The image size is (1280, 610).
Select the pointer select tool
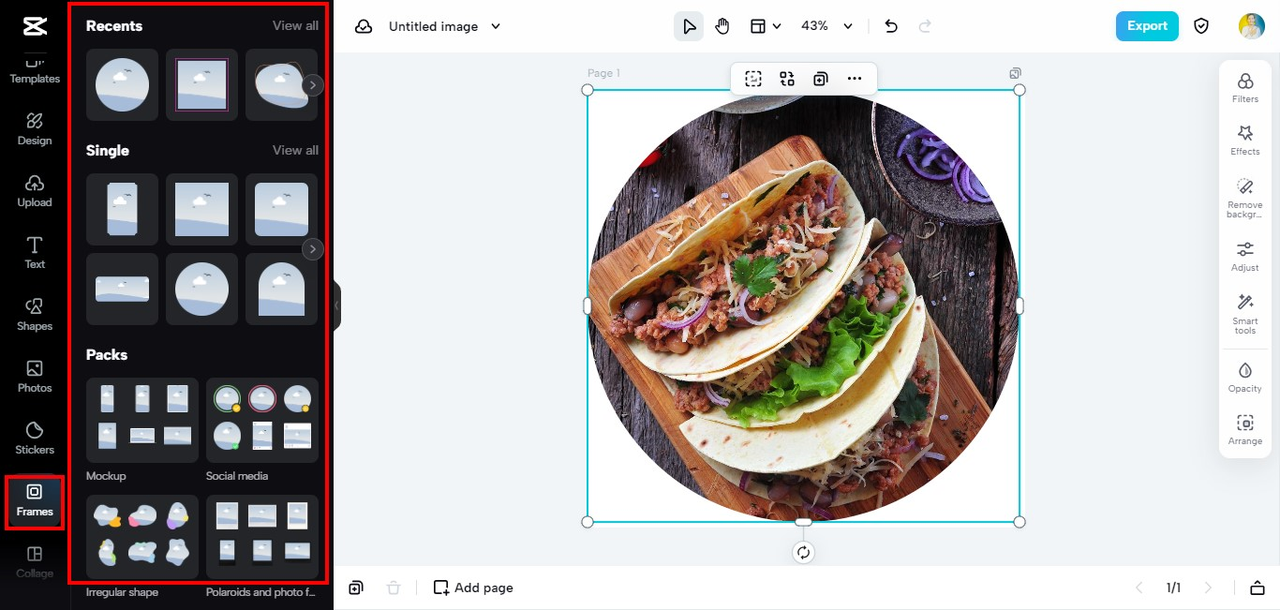coord(689,26)
